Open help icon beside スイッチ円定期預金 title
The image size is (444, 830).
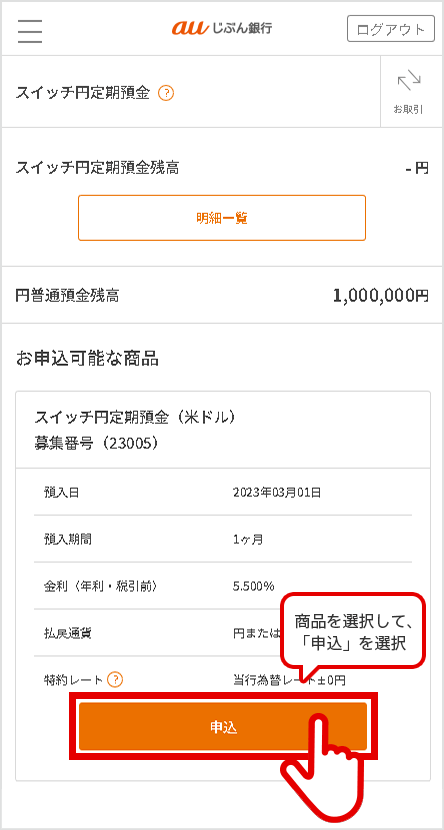tap(166, 94)
